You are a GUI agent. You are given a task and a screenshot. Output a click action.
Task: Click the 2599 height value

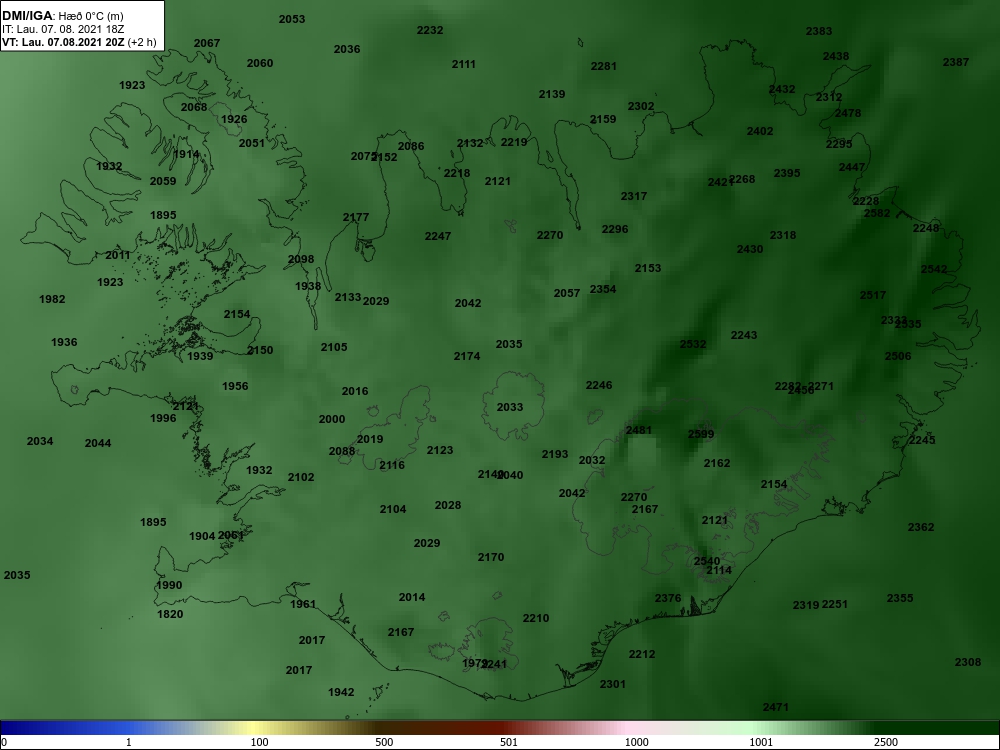[702, 434]
